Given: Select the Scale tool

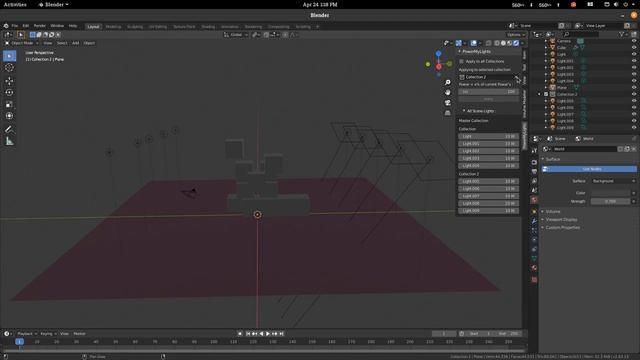Looking at the screenshot, I should point(9,104).
